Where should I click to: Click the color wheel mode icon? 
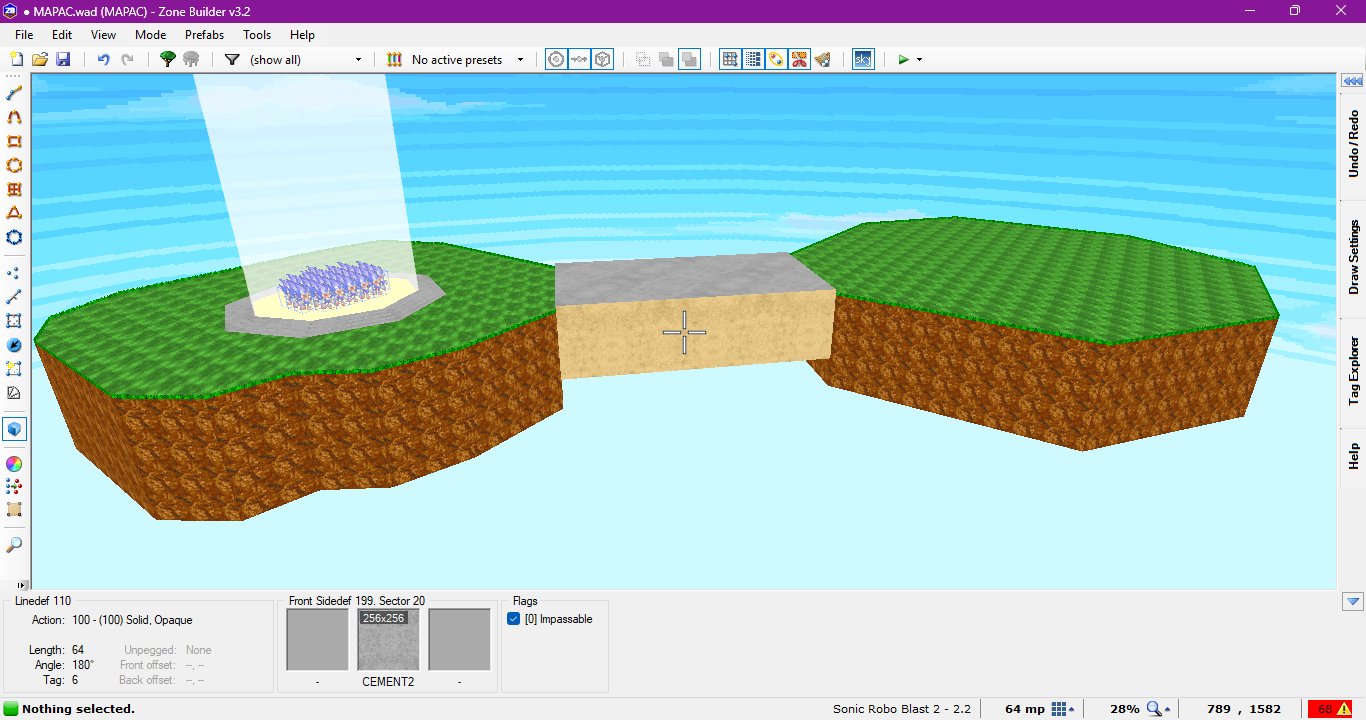14,463
